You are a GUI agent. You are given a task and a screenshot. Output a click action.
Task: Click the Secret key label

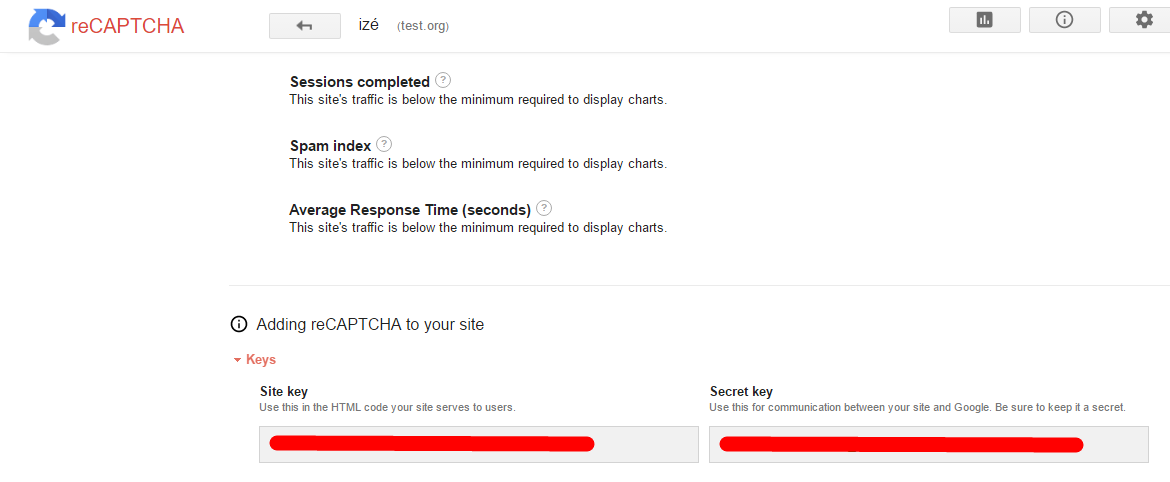[x=741, y=392]
